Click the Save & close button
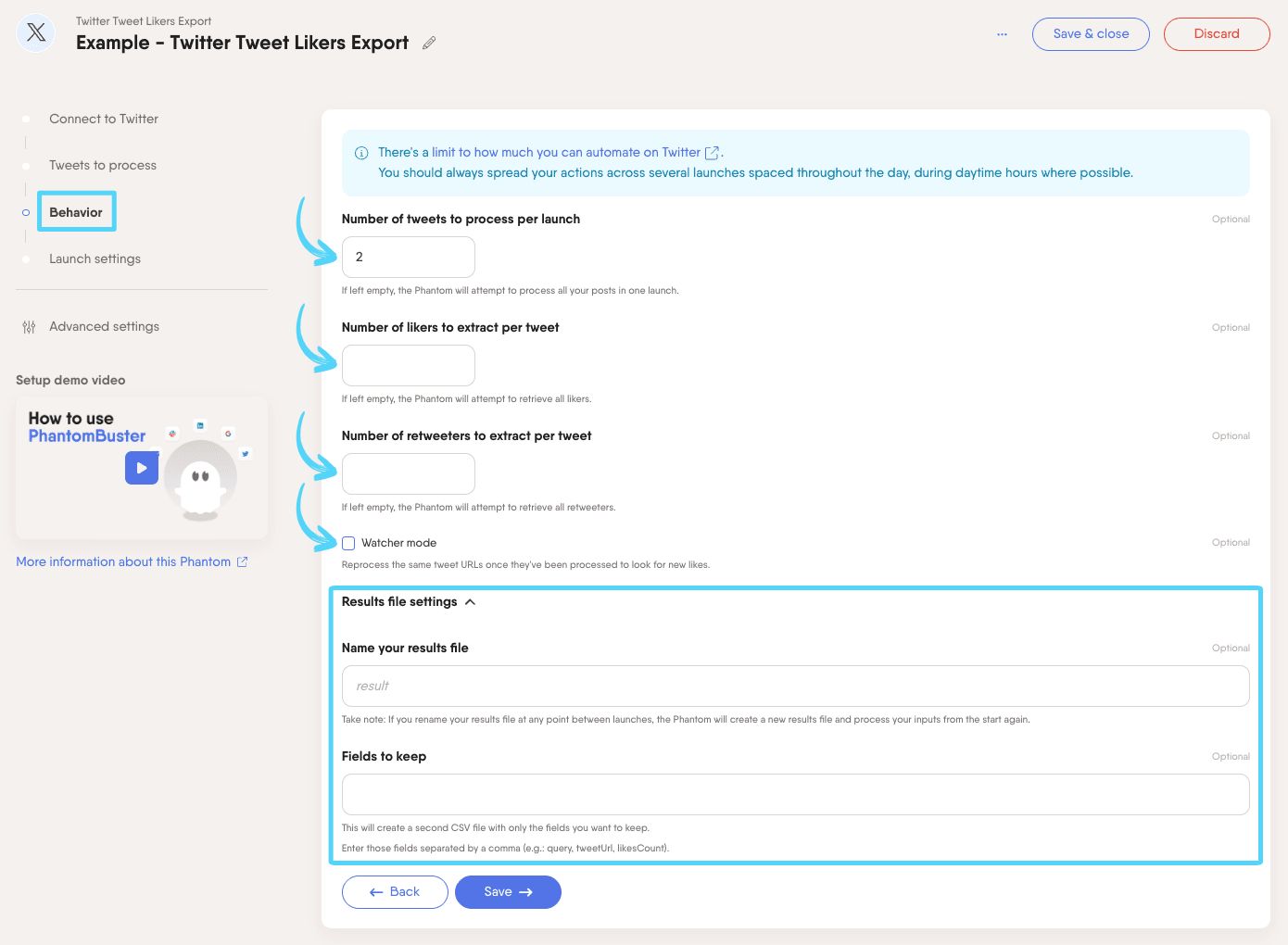 tap(1091, 34)
